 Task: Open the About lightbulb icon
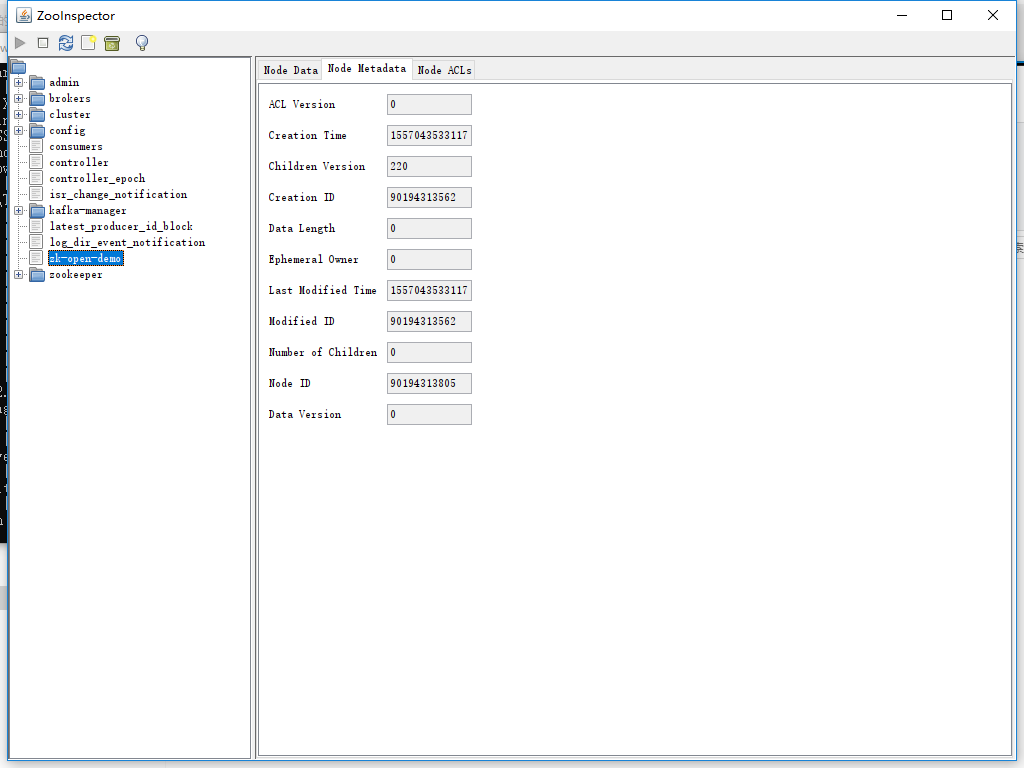click(x=142, y=43)
